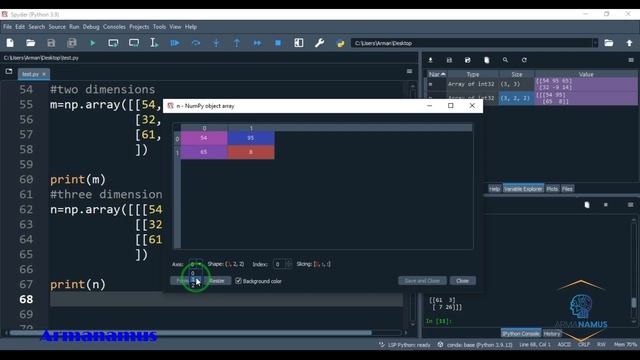This screenshot has height=360, width=640.
Task: Click the Index input field
Action: (280, 264)
